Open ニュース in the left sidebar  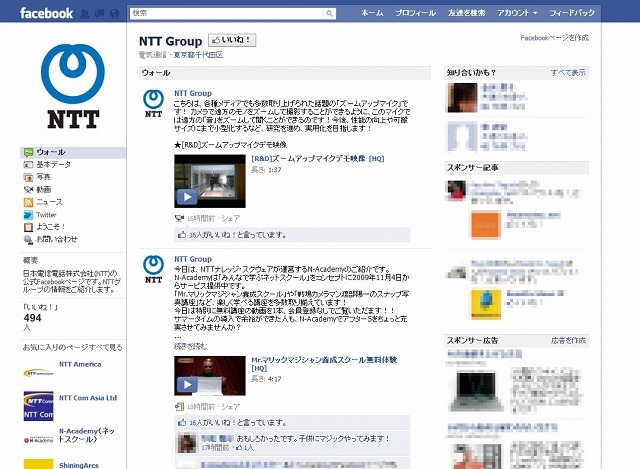[x=49, y=202]
